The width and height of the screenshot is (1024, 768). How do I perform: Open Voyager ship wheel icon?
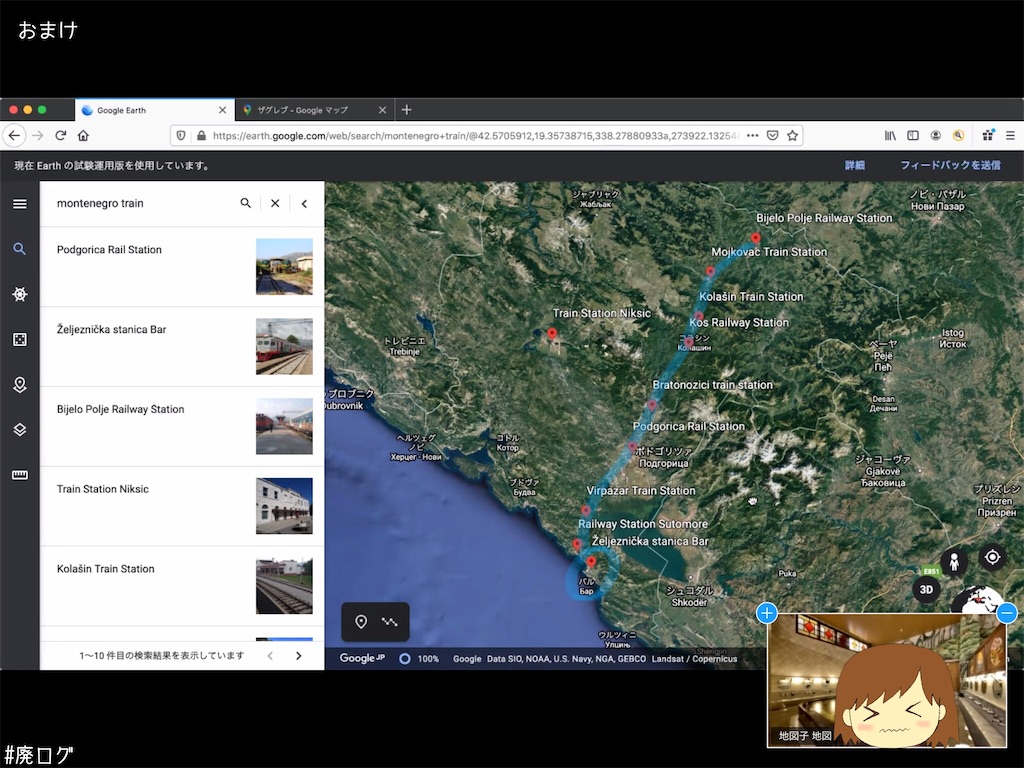[x=20, y=294]
